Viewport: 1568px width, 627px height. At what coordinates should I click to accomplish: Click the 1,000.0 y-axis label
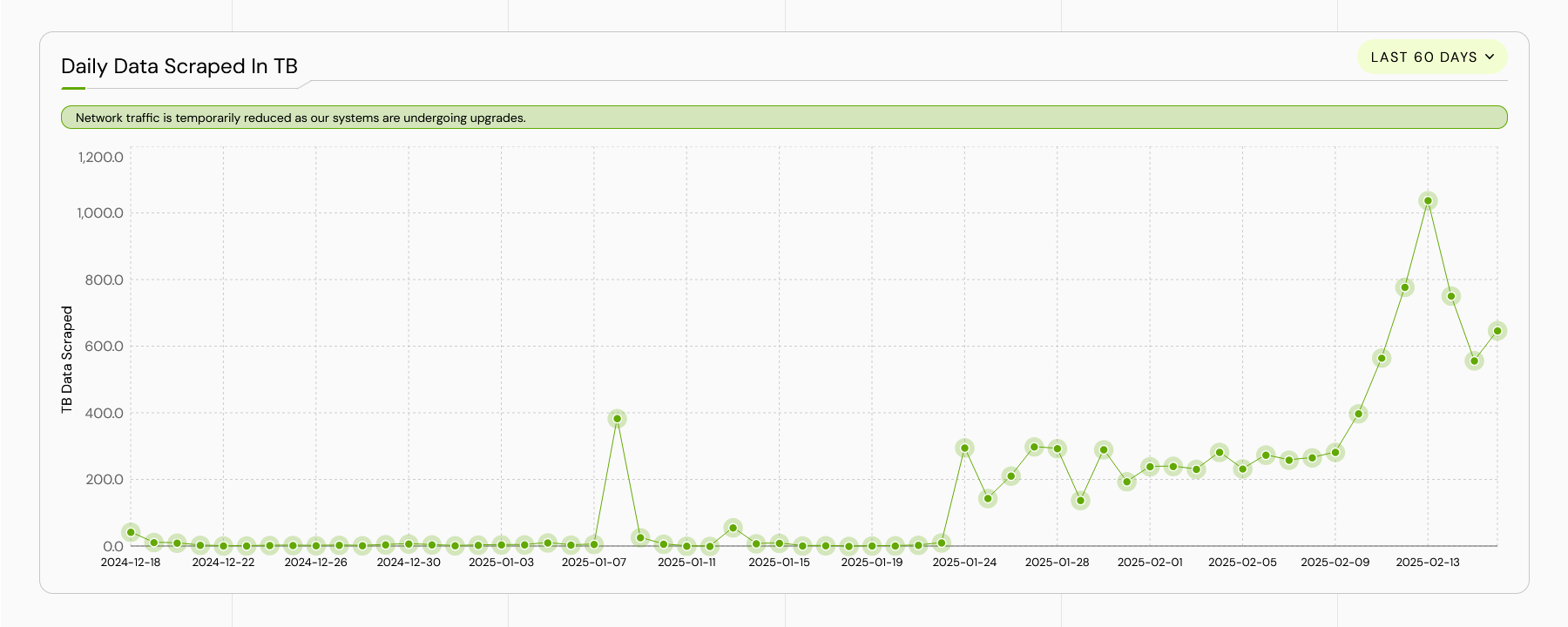coord(101,213)
